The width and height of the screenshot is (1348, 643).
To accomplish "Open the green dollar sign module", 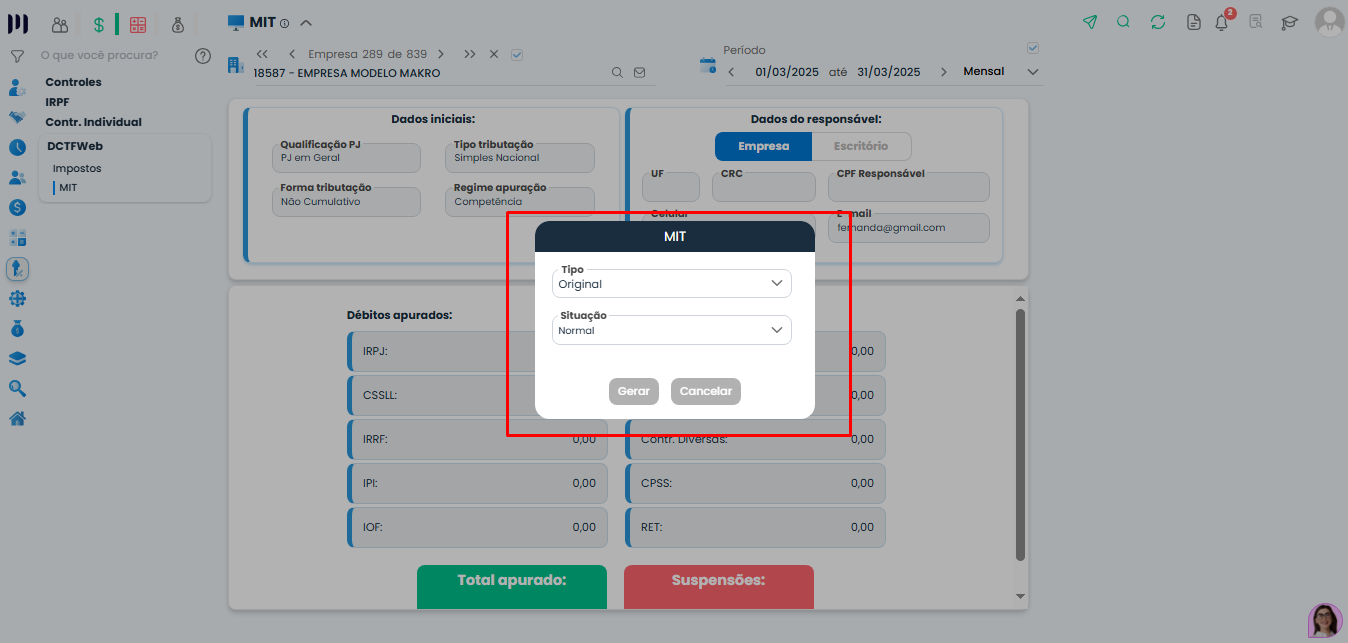I will pyautogui.click(x=99, y=24).
